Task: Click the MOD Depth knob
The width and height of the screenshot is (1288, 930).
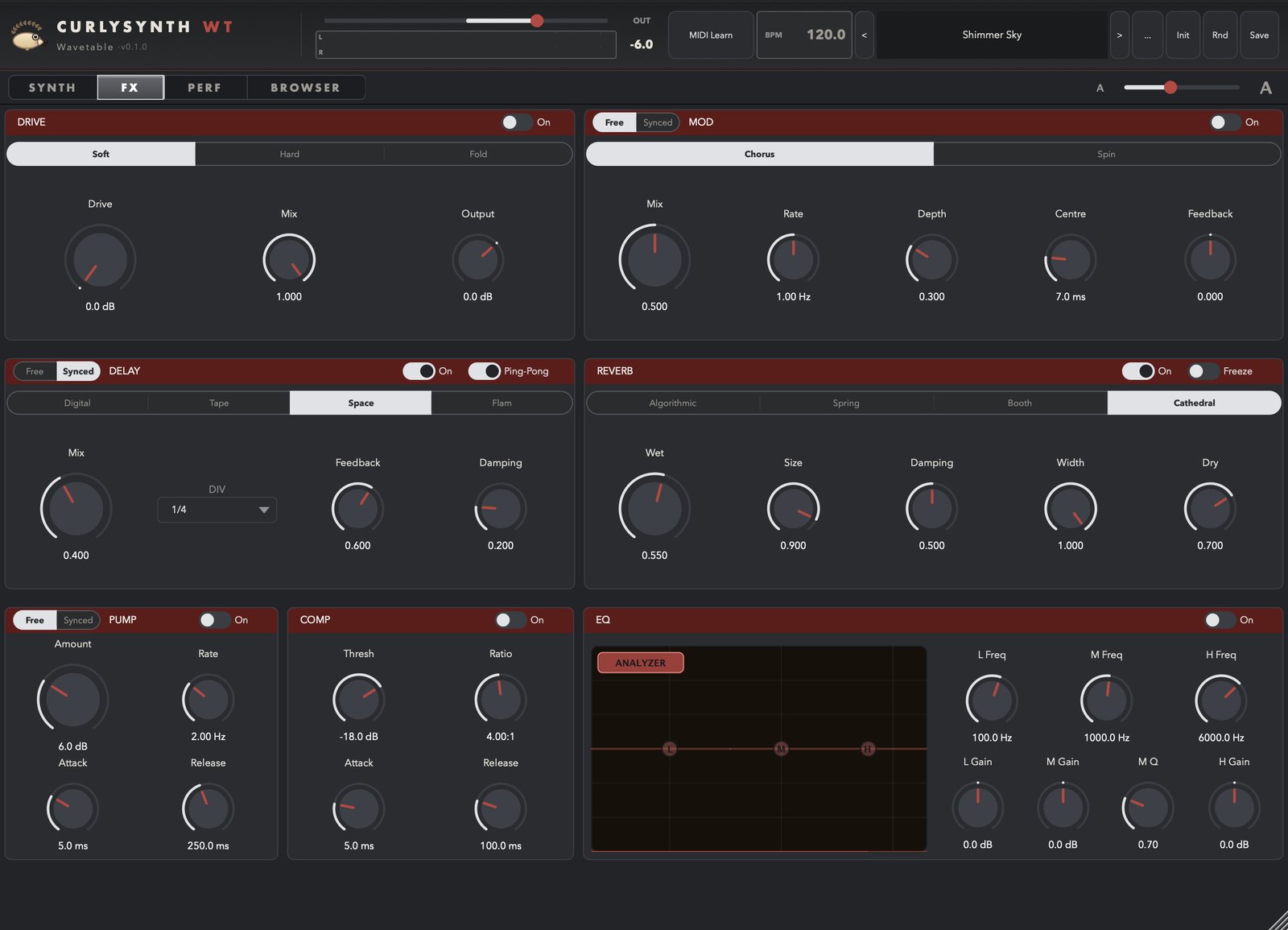Action: [931, 259]
